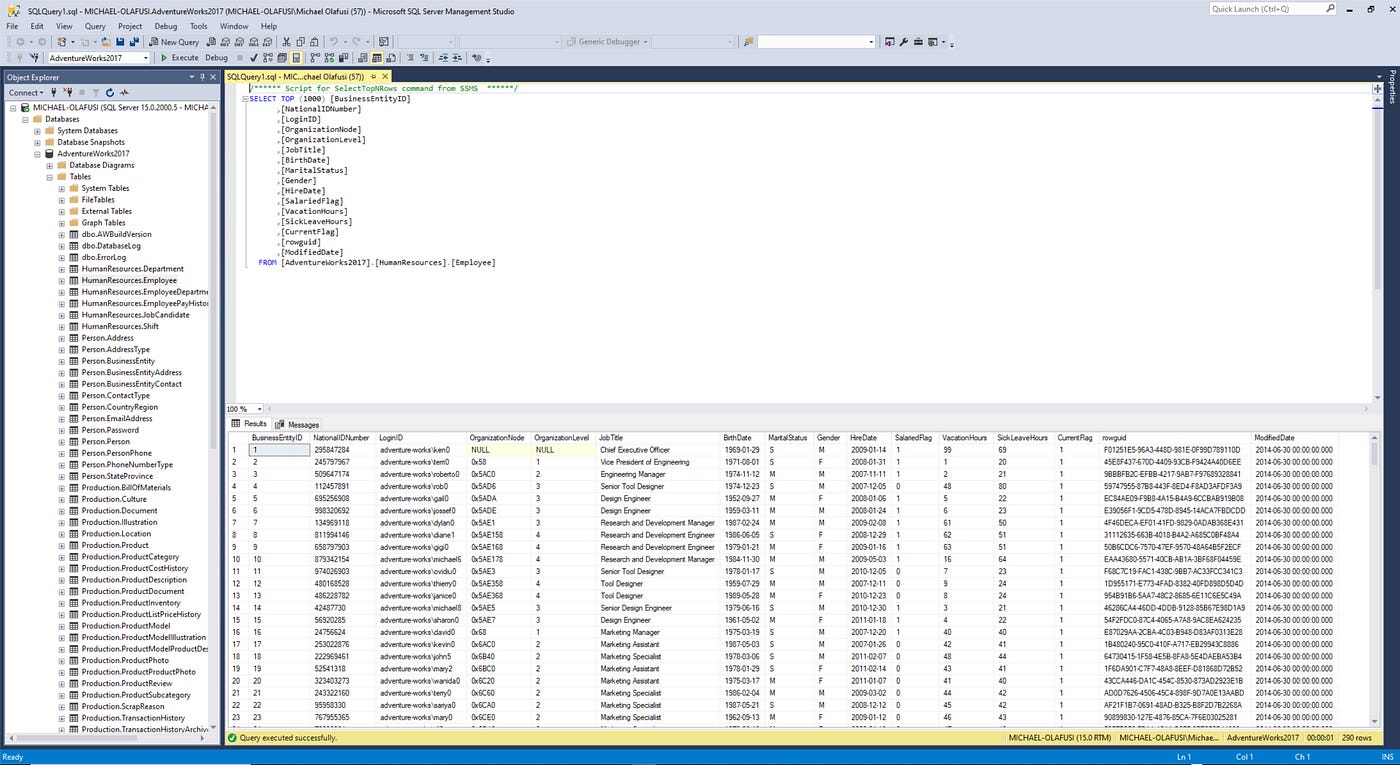The image size is (1400, 765).
Task: Open the File menu
Action: click(x=12, y=26)
